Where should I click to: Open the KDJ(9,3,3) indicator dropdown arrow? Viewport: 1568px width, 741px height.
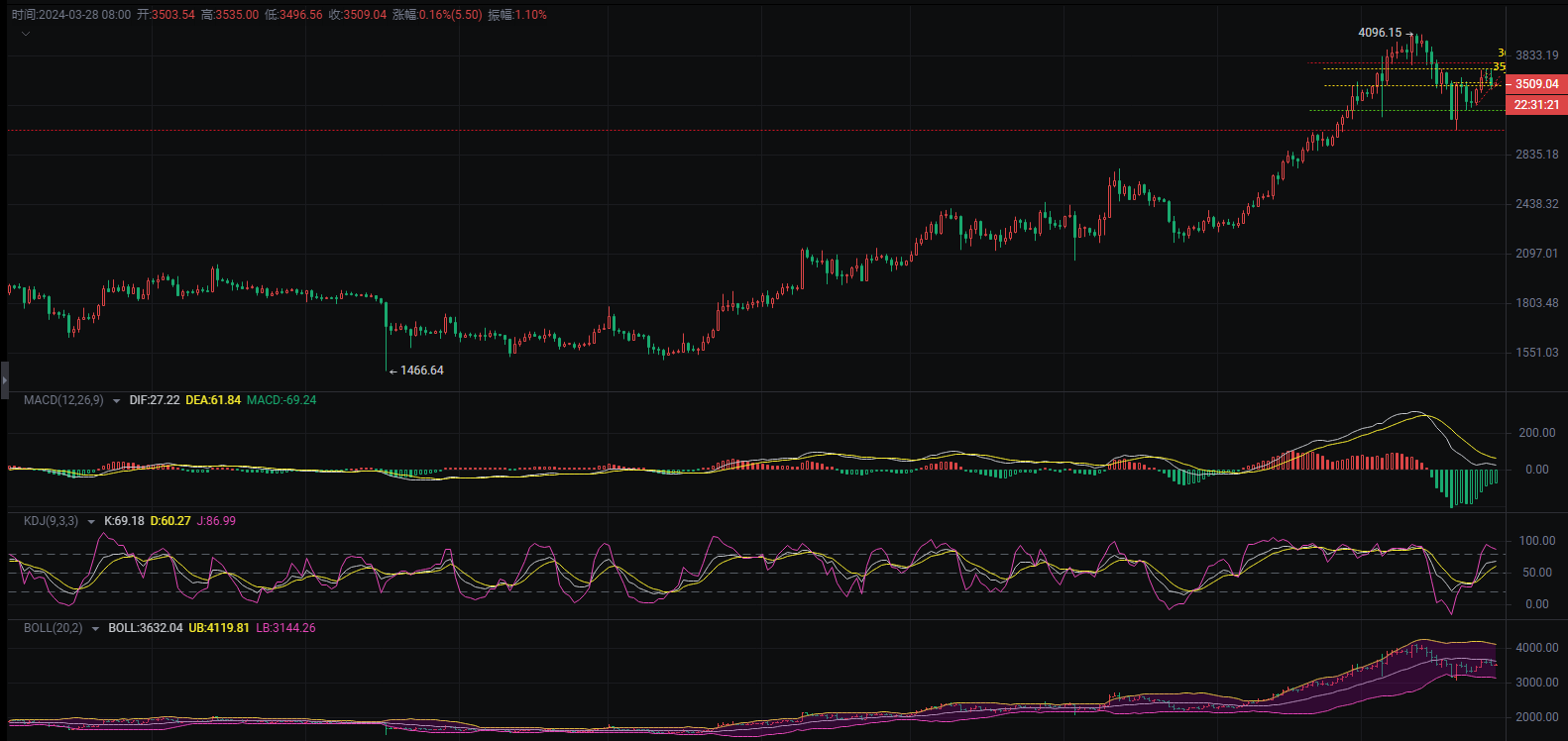tap(91, 522)
